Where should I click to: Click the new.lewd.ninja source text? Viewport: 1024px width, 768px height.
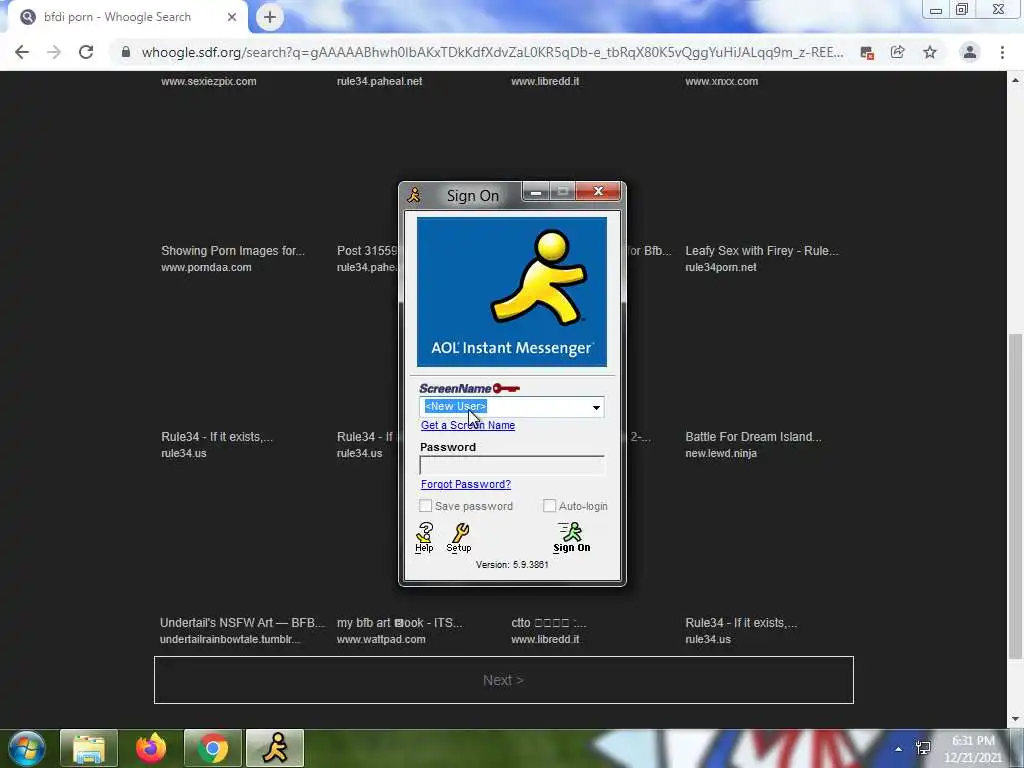click(x=721, y=453)
